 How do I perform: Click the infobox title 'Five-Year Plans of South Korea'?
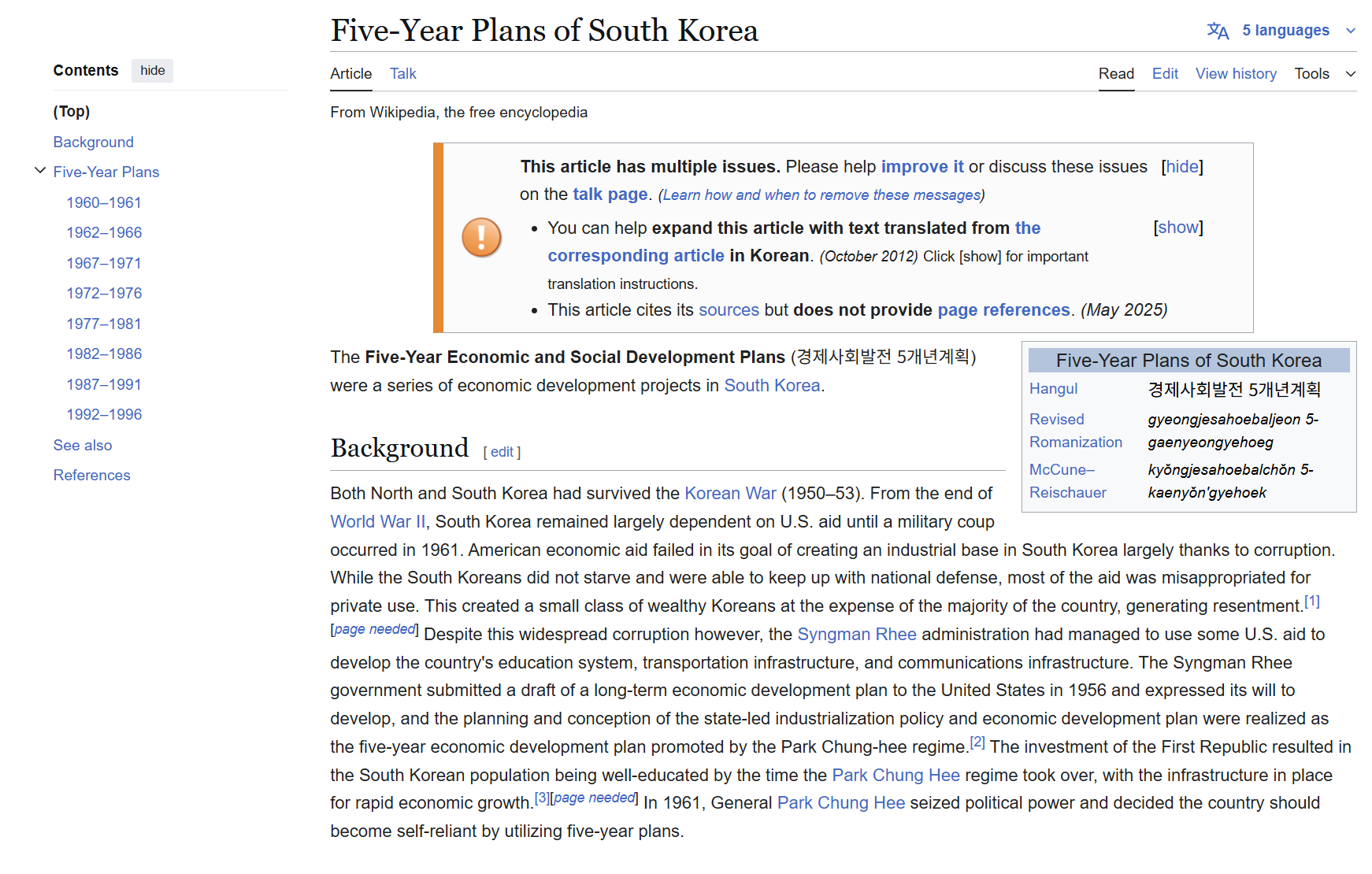(x=1188, y=361)
